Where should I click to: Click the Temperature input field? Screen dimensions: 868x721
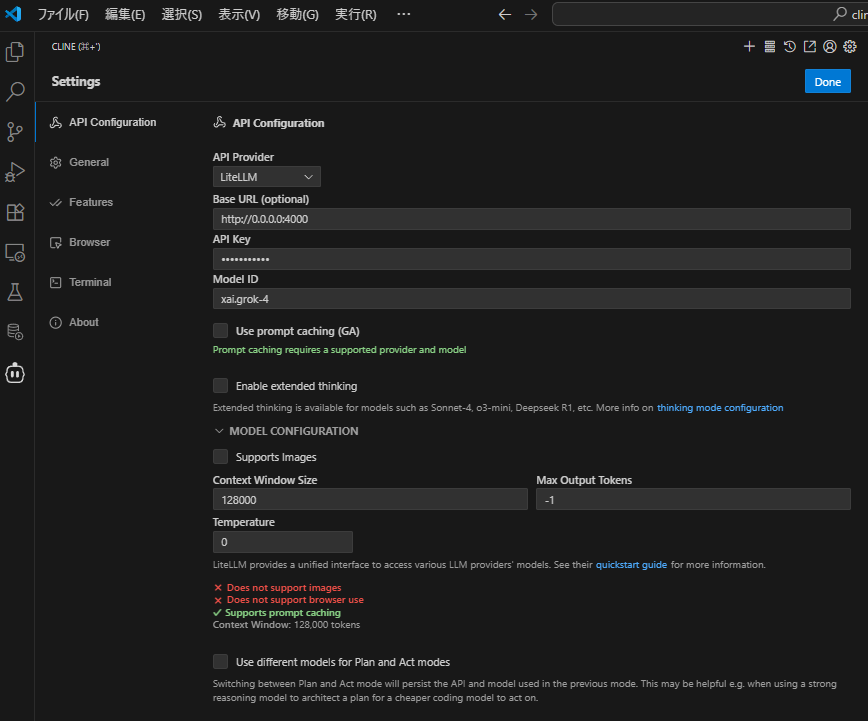pyautogui.click(x=282, y=542)
